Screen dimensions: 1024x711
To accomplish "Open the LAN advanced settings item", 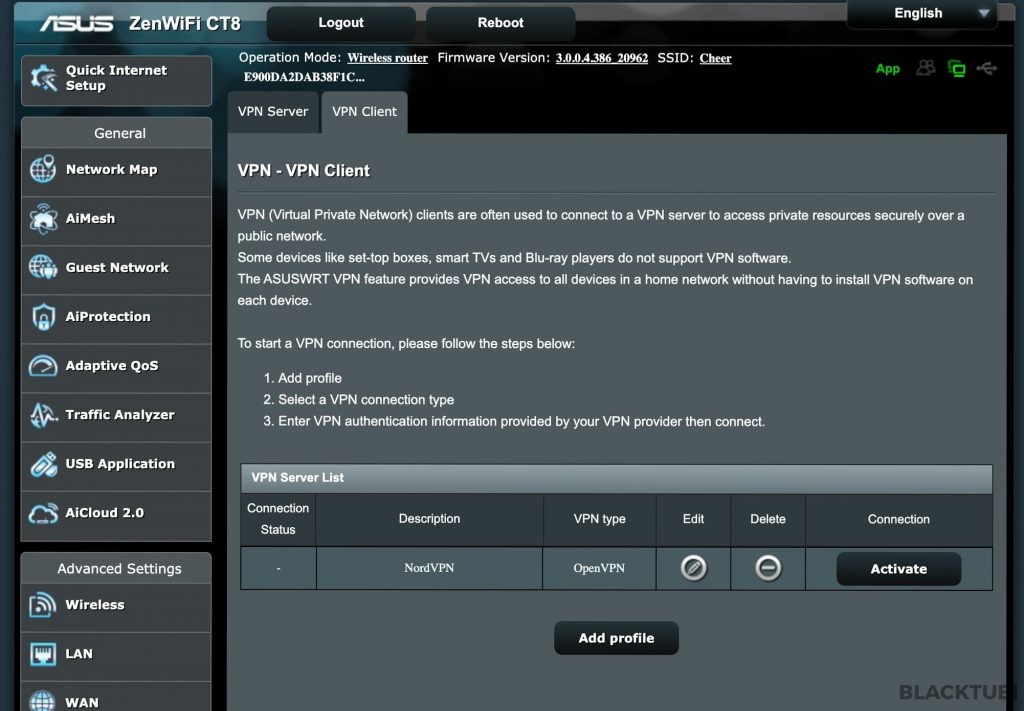I will [116, 654].
